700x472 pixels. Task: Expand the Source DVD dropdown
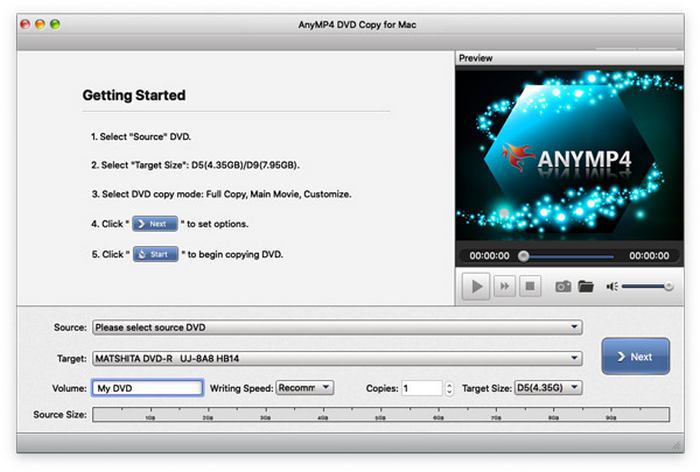[x=337, y=327]
